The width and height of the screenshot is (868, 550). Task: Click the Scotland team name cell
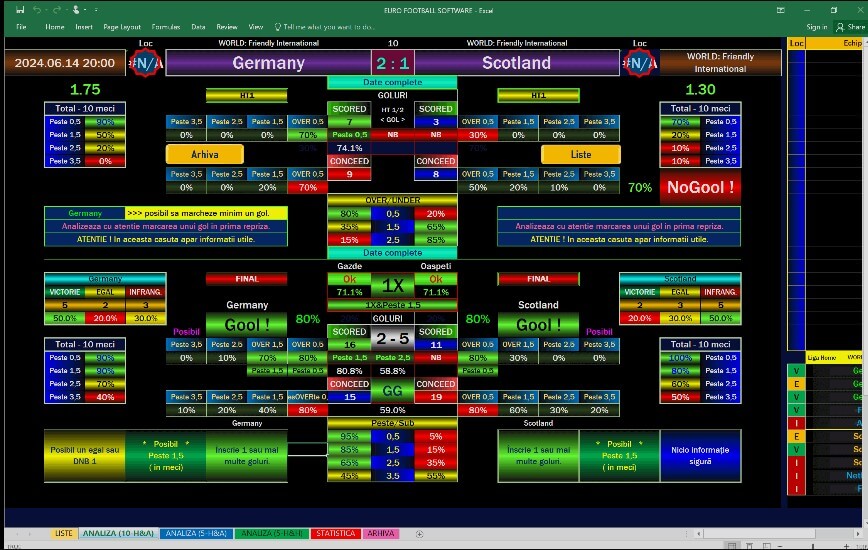(516, 63)
